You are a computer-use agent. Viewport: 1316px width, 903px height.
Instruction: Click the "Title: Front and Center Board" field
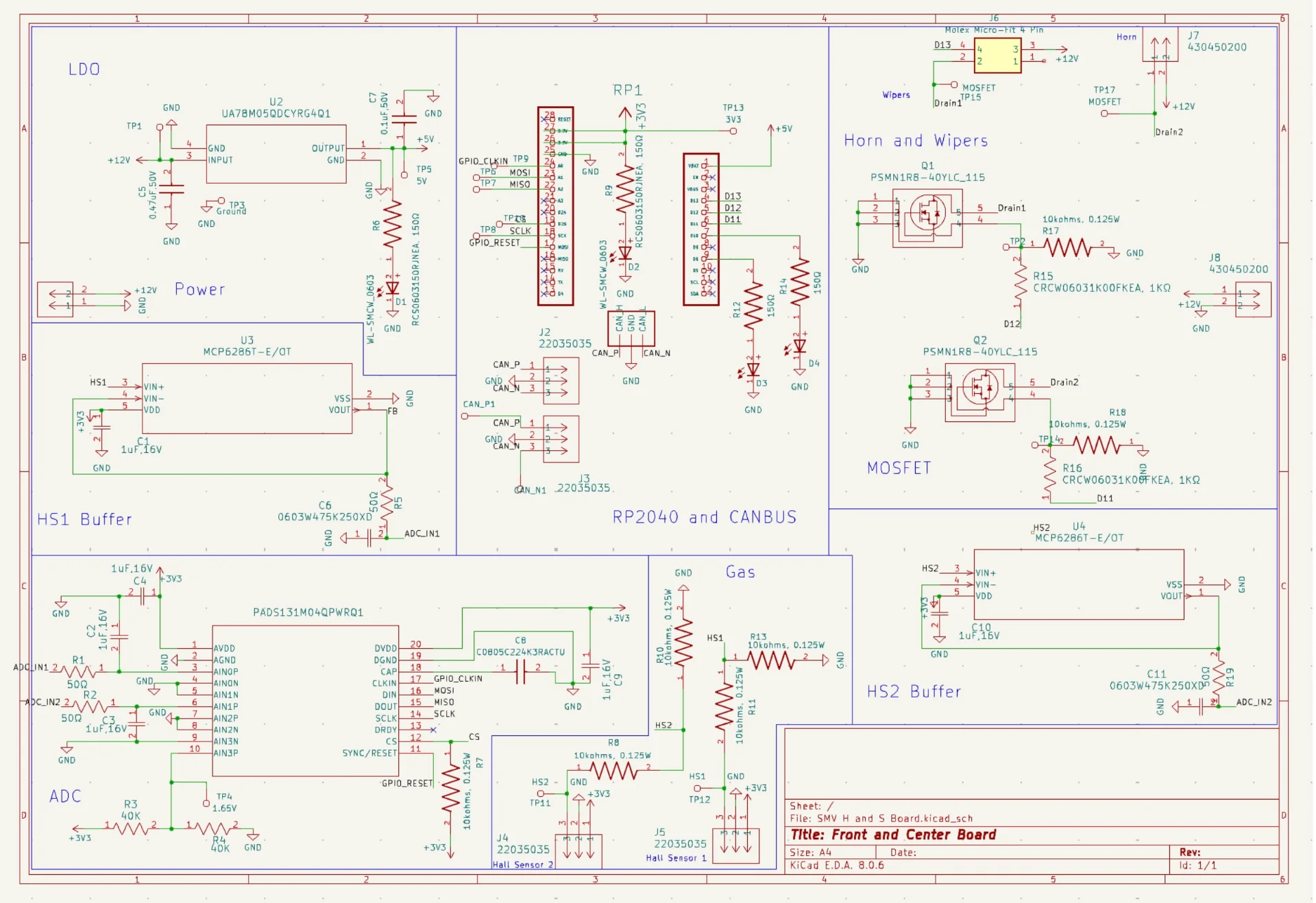coord(894,834)
